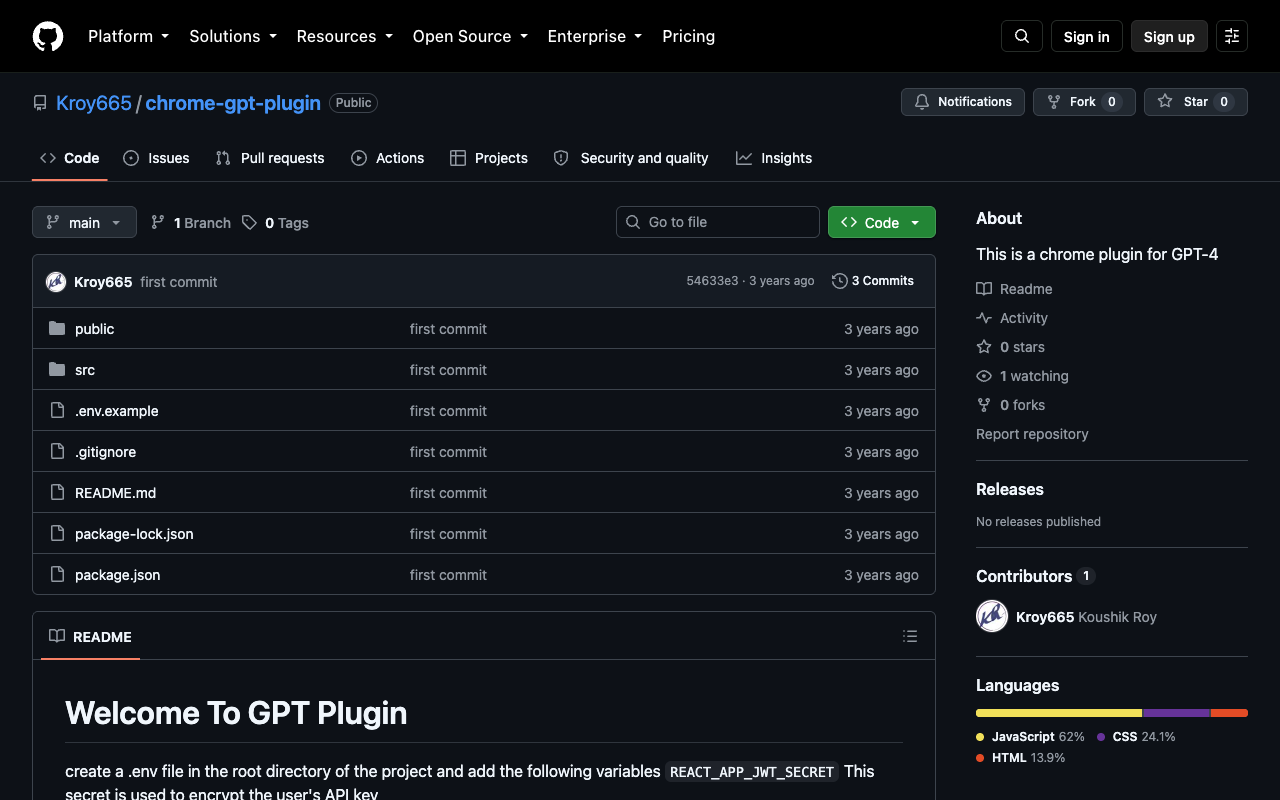
Task: Click the 0 Tags link
Action: click(275, 223)
